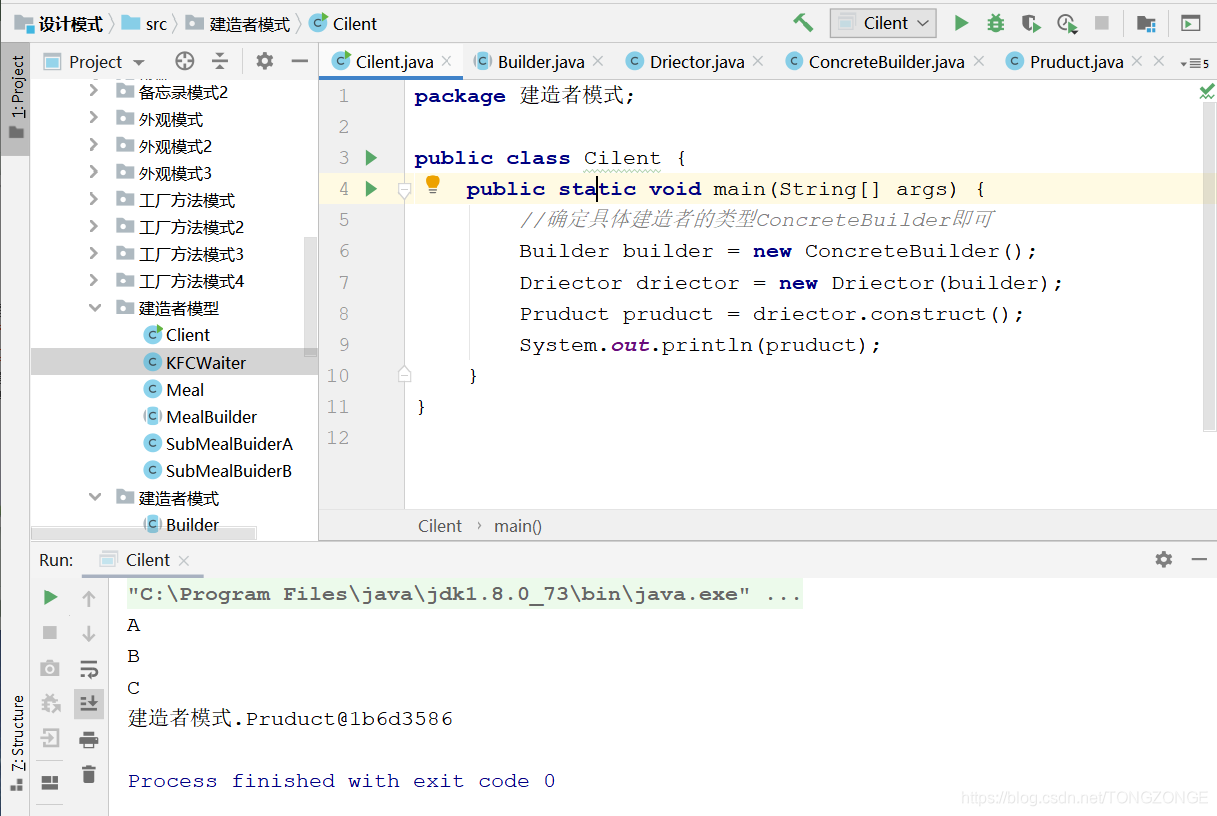The height and width of the screenshot is (816, 1217).
Task: Toggle scroll to end in console
Action: click(x=89, y=704)
